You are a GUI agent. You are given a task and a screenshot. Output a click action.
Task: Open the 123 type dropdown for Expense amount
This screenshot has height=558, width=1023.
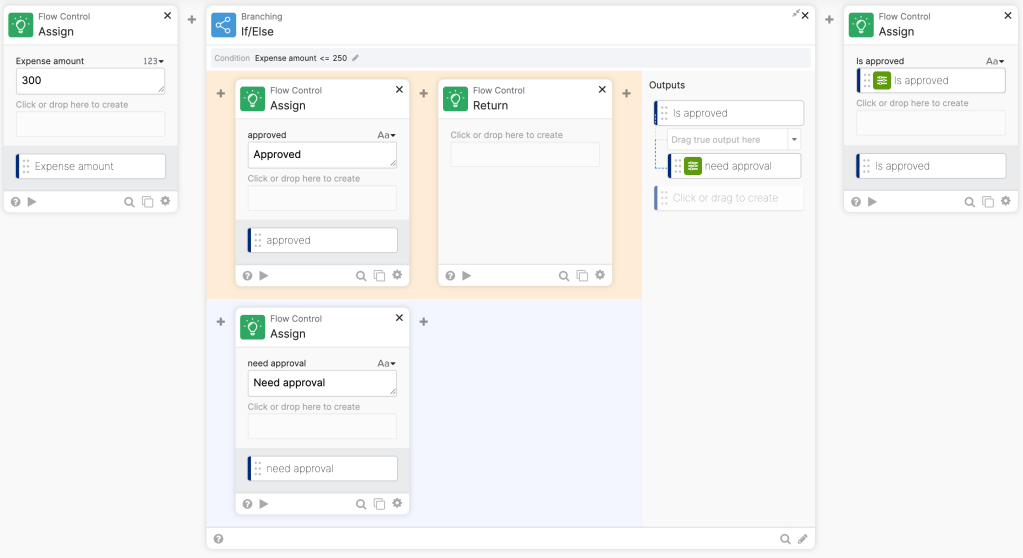[x=153, y=61]
